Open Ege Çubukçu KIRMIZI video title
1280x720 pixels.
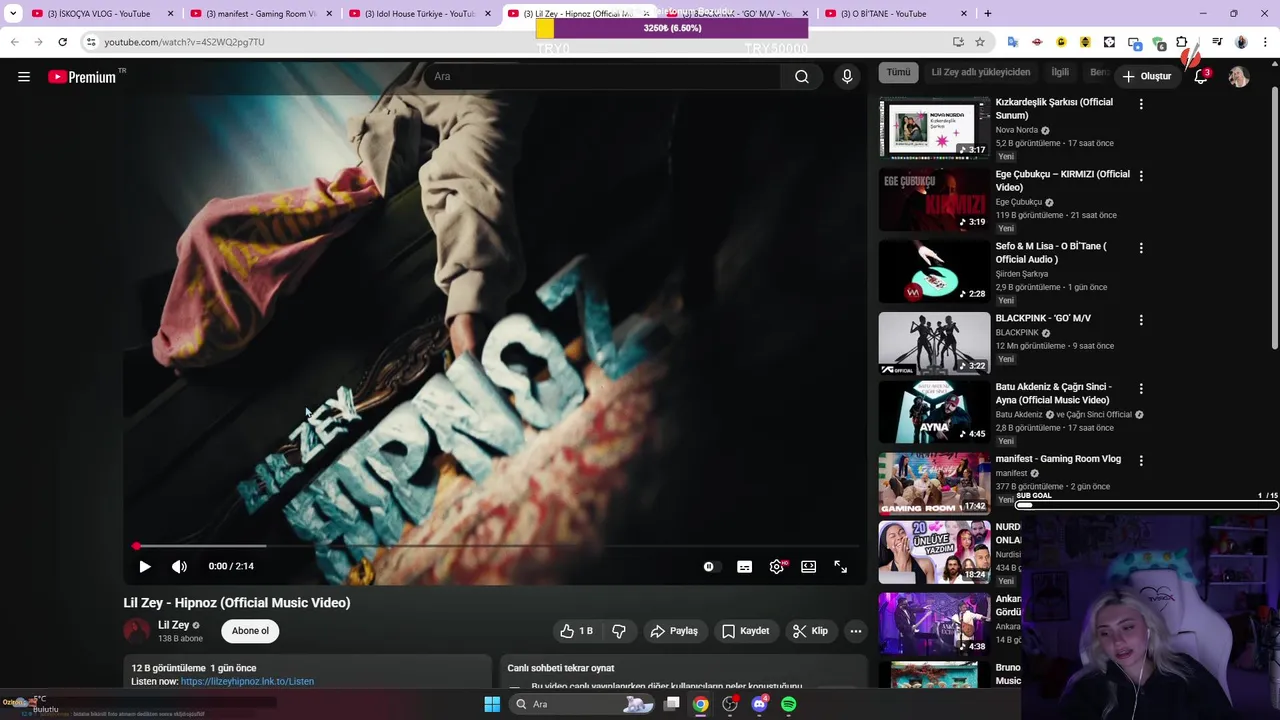(1062, 180)
